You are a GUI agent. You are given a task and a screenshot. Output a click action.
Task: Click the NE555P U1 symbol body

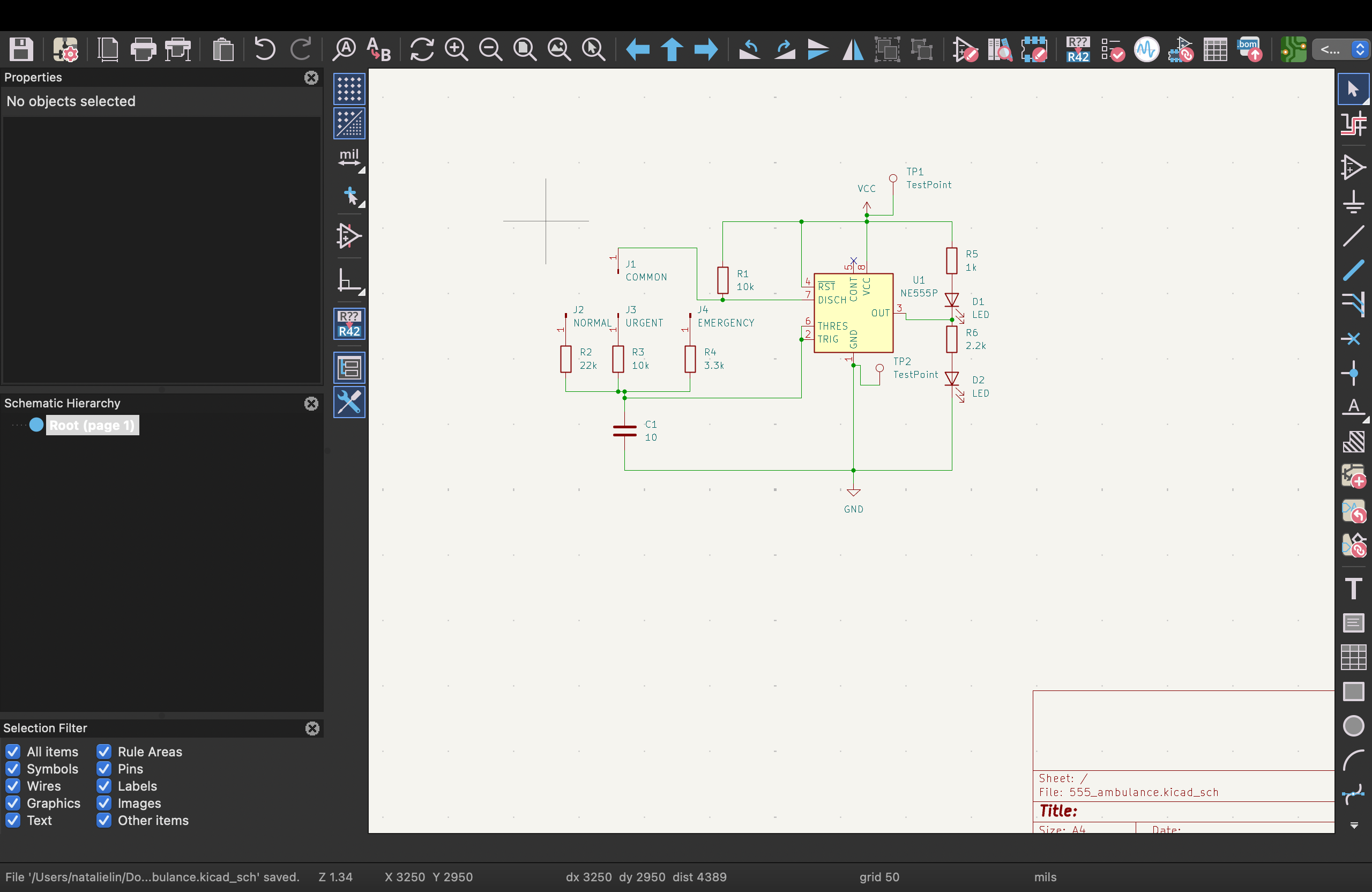[x=853, y=313]
